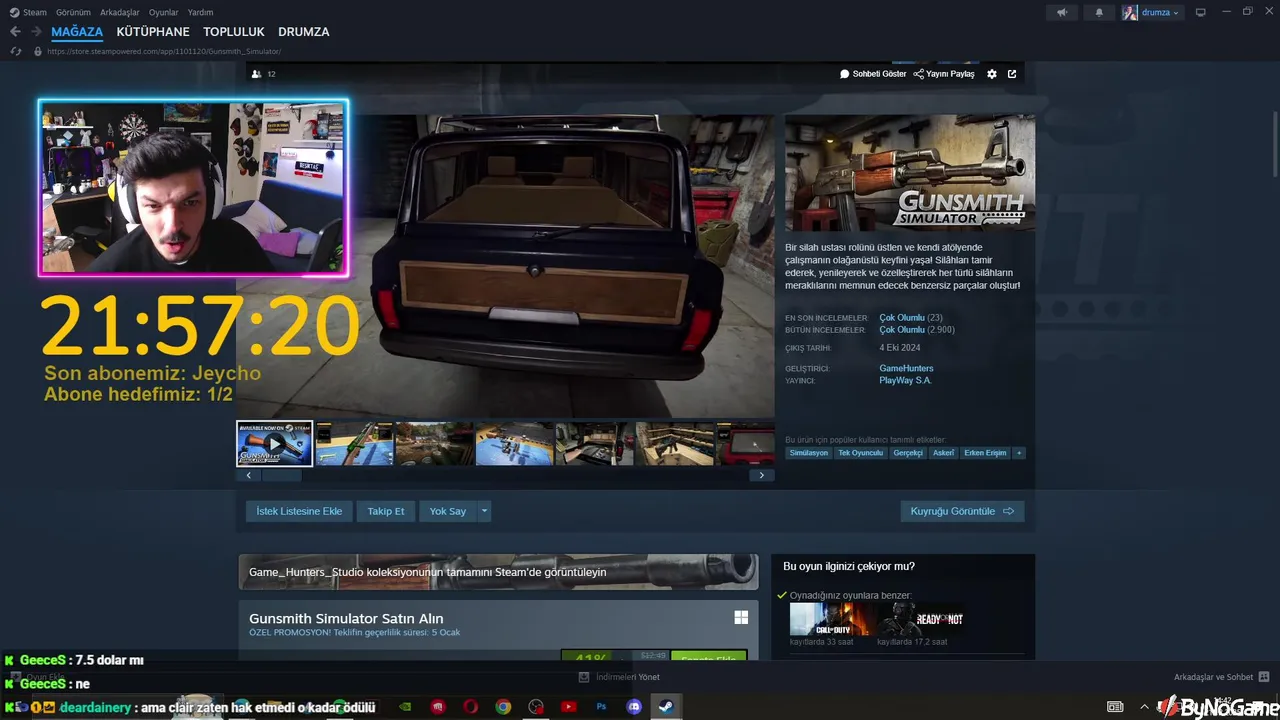Open the Arkadaşlar menu
The image size is (1280, 720).
tap(120, 12)
